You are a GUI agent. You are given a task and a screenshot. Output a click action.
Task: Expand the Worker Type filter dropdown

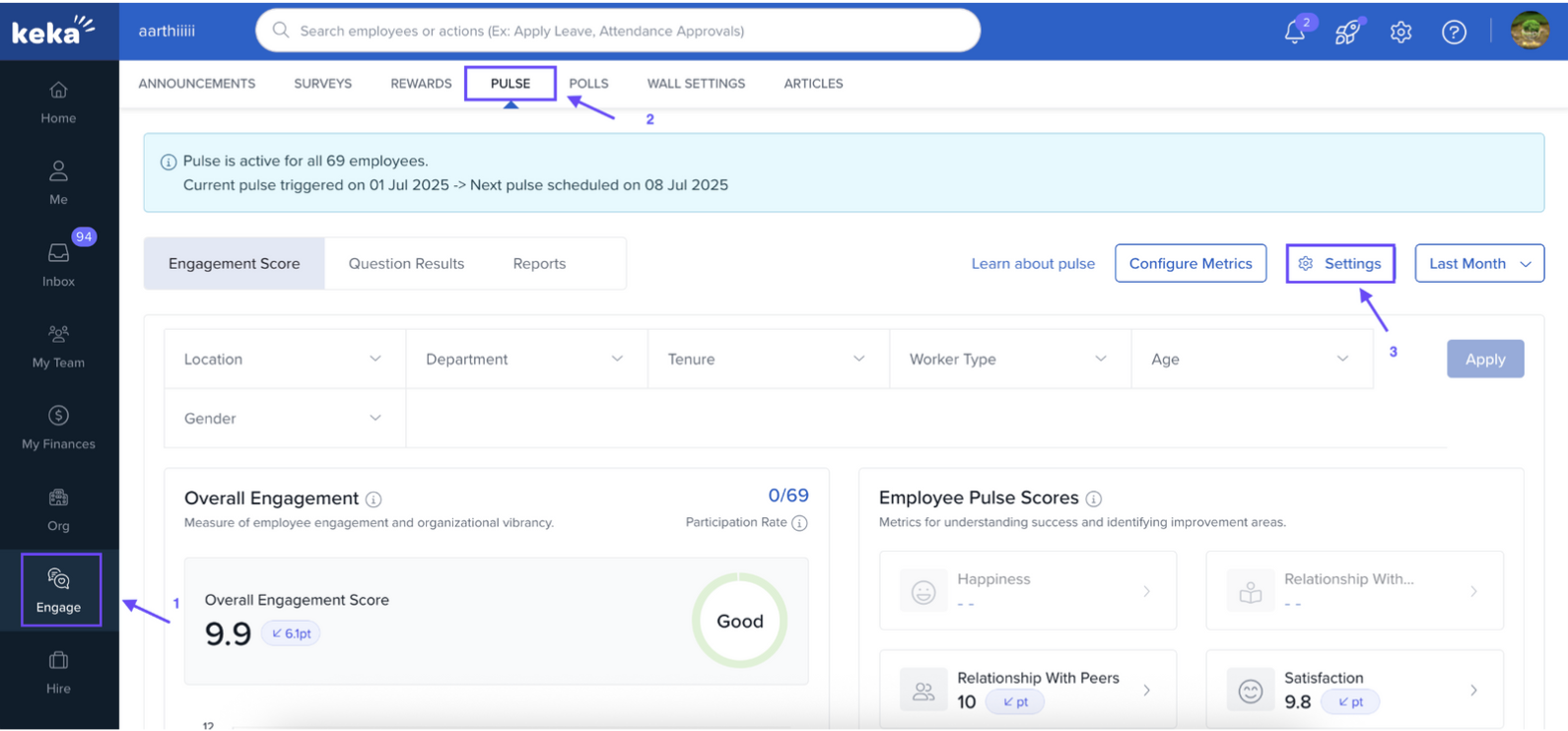(x=1009, y=360)
